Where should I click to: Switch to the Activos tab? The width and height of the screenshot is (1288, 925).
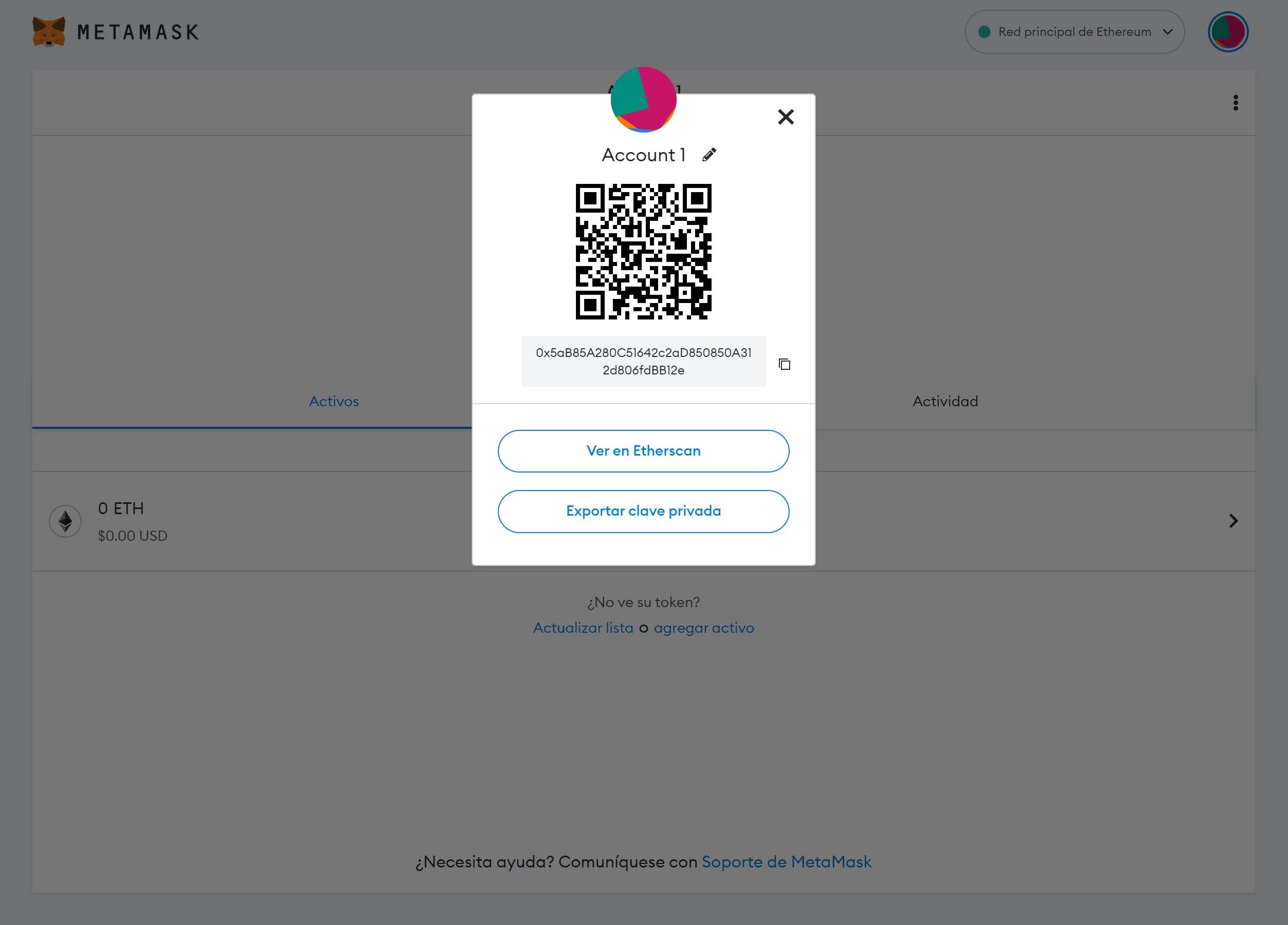[x=334, y=402]
